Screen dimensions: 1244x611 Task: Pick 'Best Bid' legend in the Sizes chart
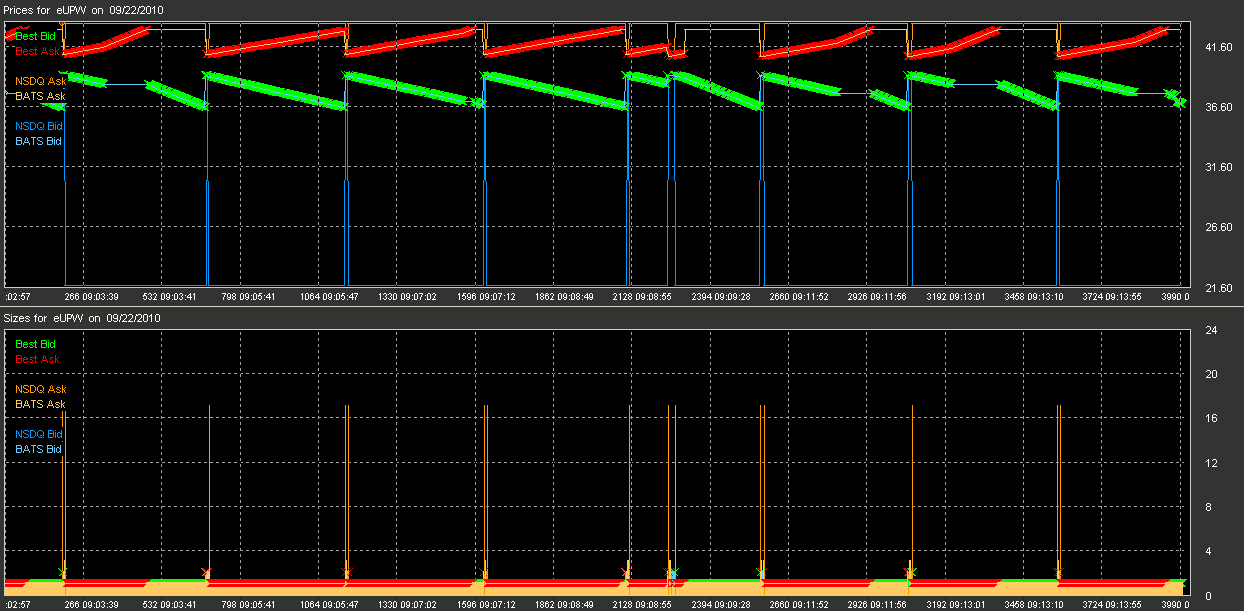point(36,344)
